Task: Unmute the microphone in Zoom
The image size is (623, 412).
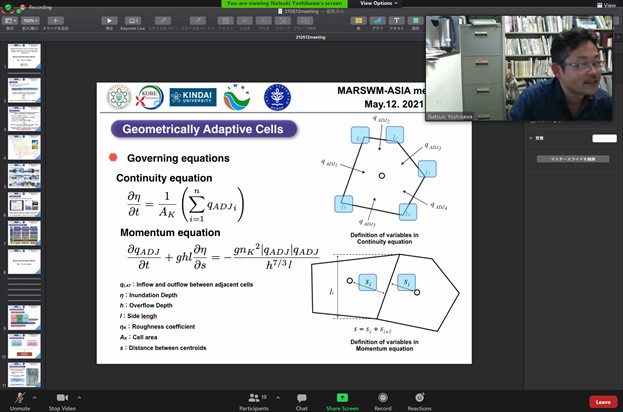Action: (x=19, y=398)
